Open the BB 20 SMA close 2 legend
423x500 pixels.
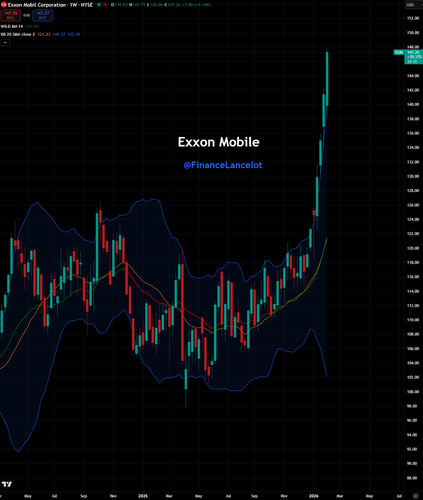pos(18,34)
